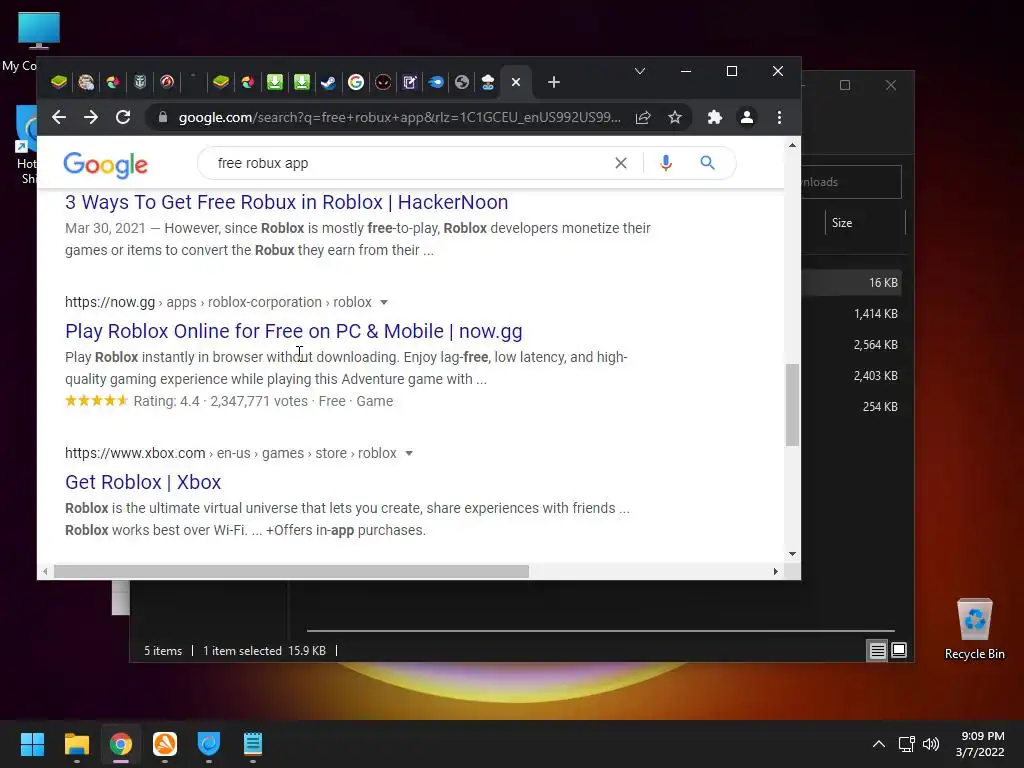Open the tab search chevron in Chrome's title bar

(640, 71)
